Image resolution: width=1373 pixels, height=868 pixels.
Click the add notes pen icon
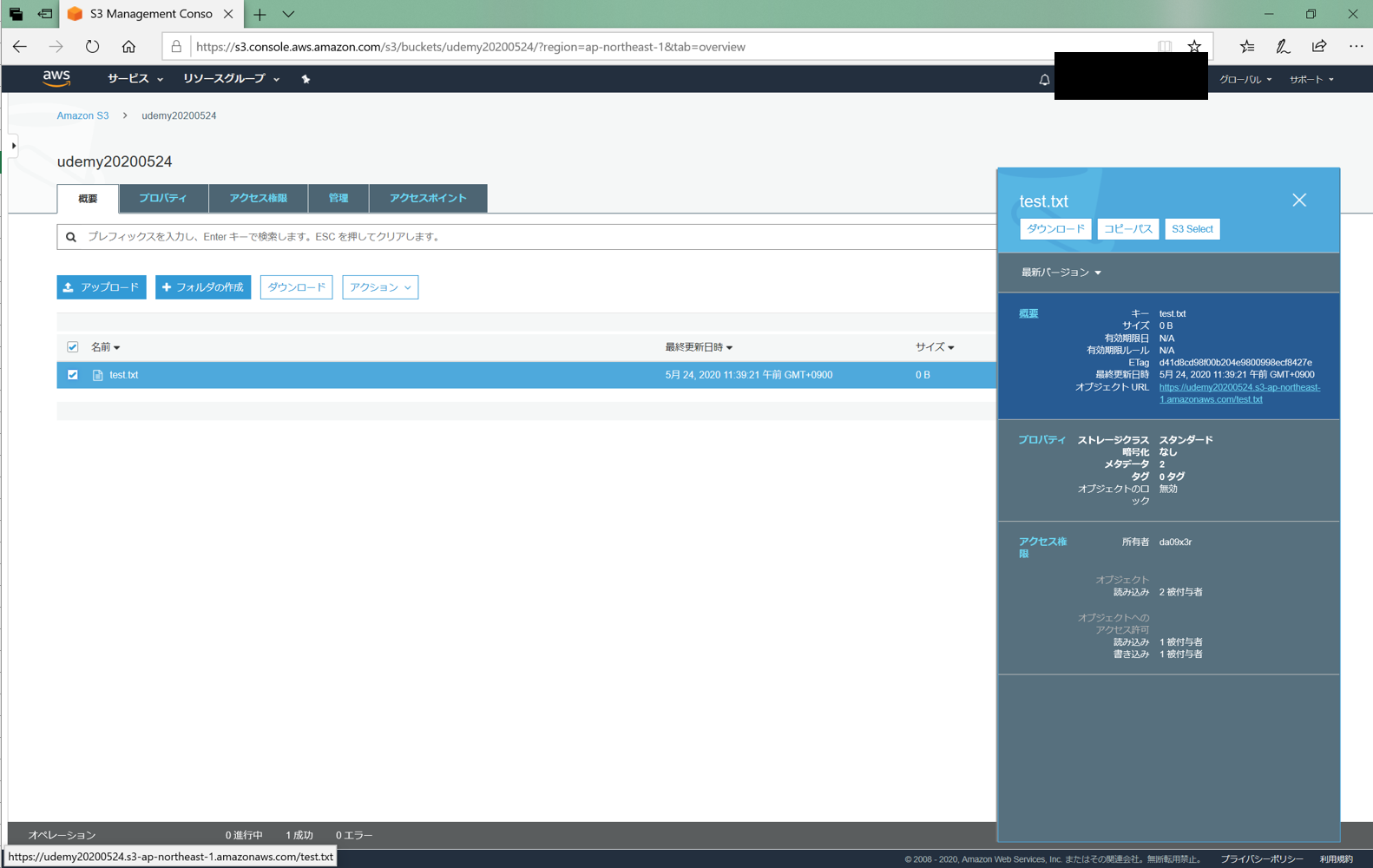(x=1283, y=47)
